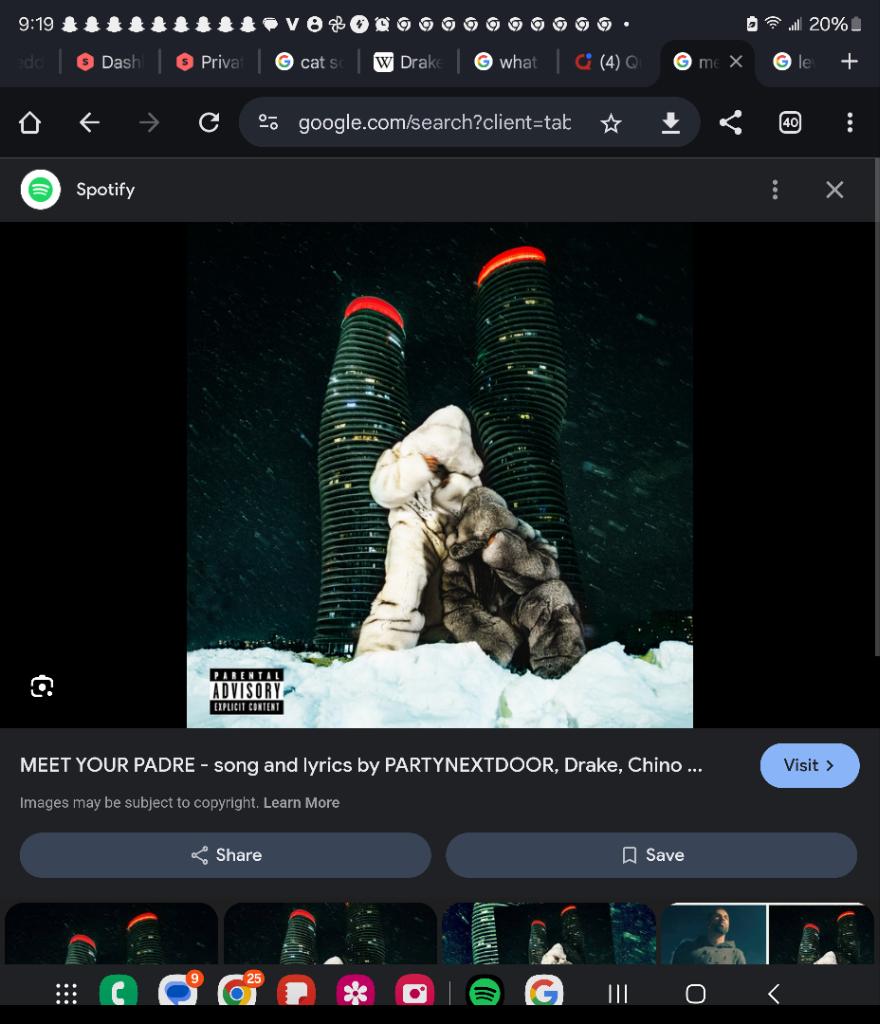Bookmark page with the star icon
The image size is (880, 1024).
[611, 123]
